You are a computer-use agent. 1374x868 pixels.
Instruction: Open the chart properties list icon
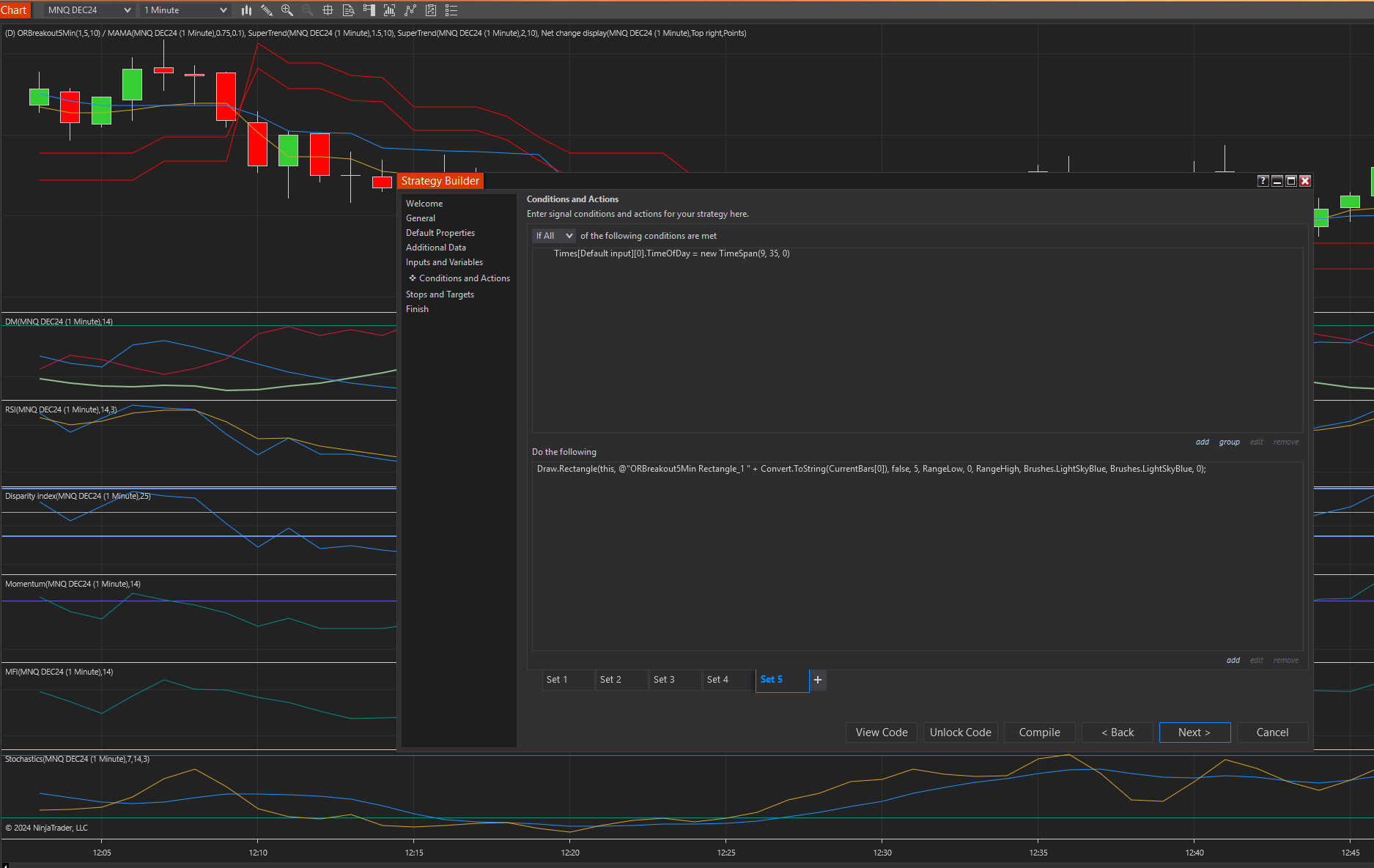pos(451,10)
